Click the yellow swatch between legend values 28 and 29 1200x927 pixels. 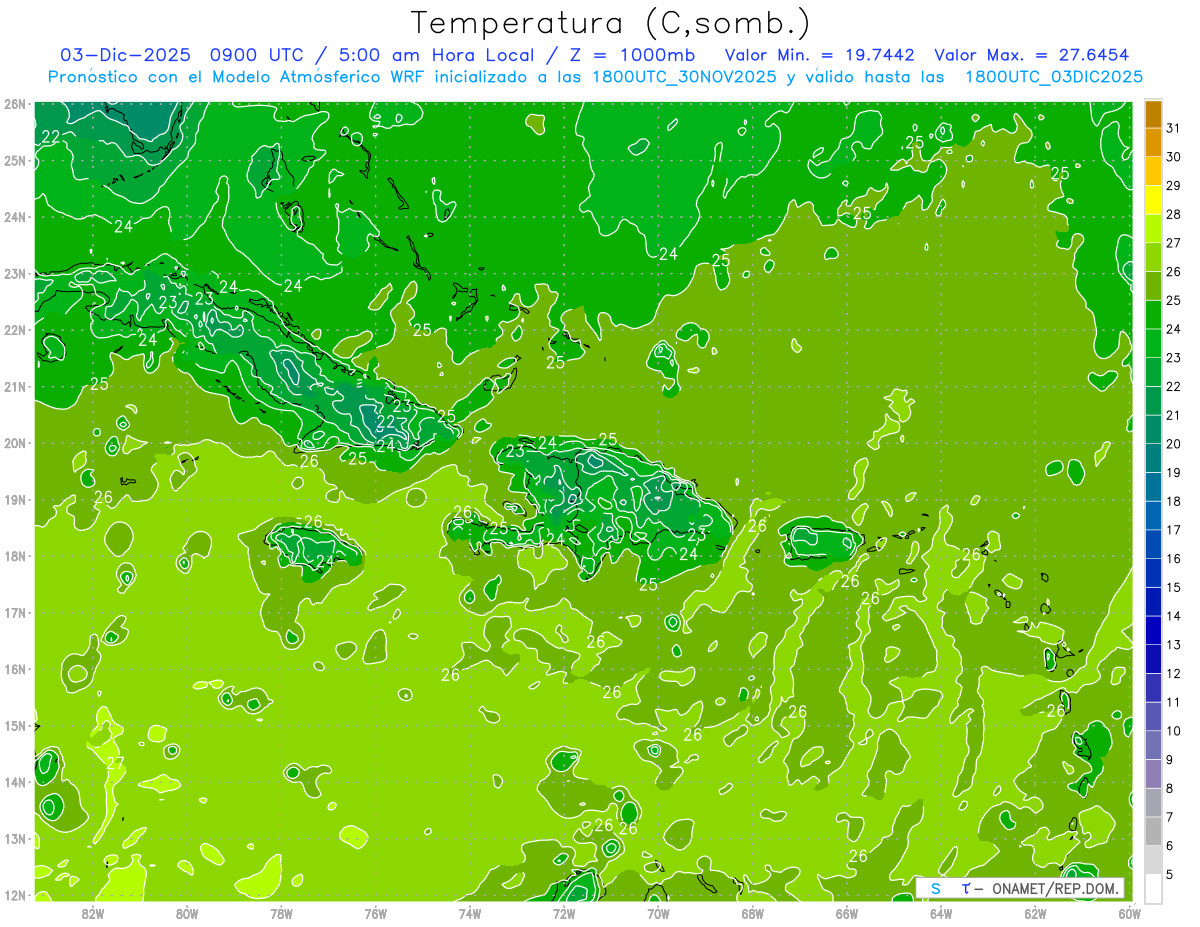(1154, 200)
